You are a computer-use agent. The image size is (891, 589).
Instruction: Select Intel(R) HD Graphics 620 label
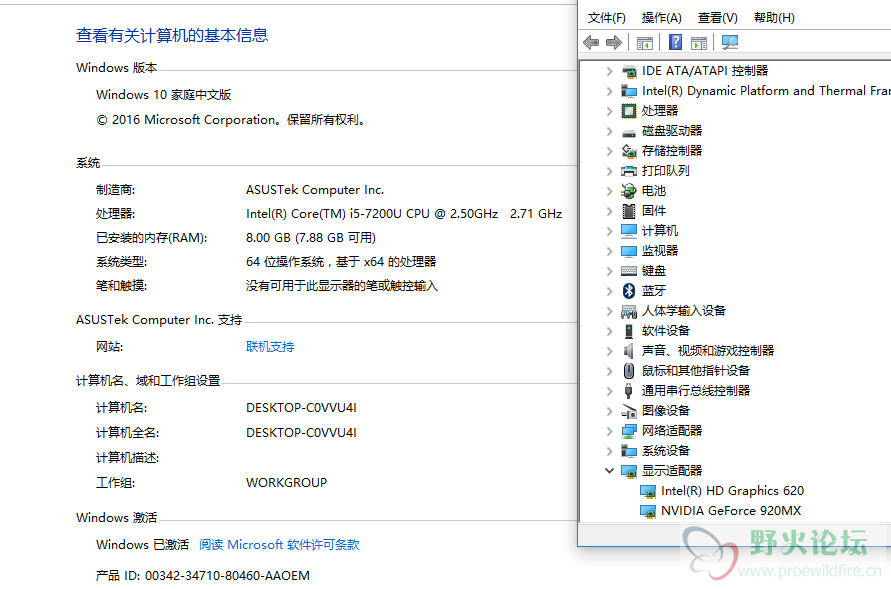coord(732,491)
